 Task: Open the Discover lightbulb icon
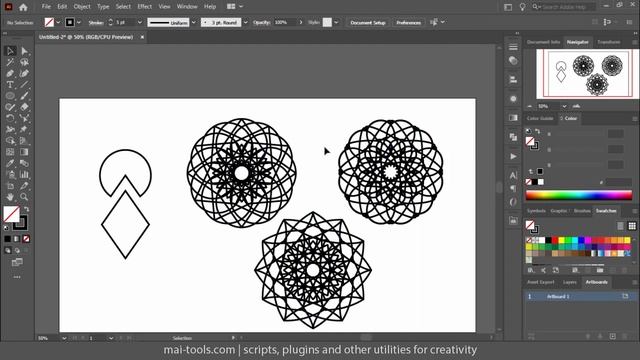(x=522, y=7)
